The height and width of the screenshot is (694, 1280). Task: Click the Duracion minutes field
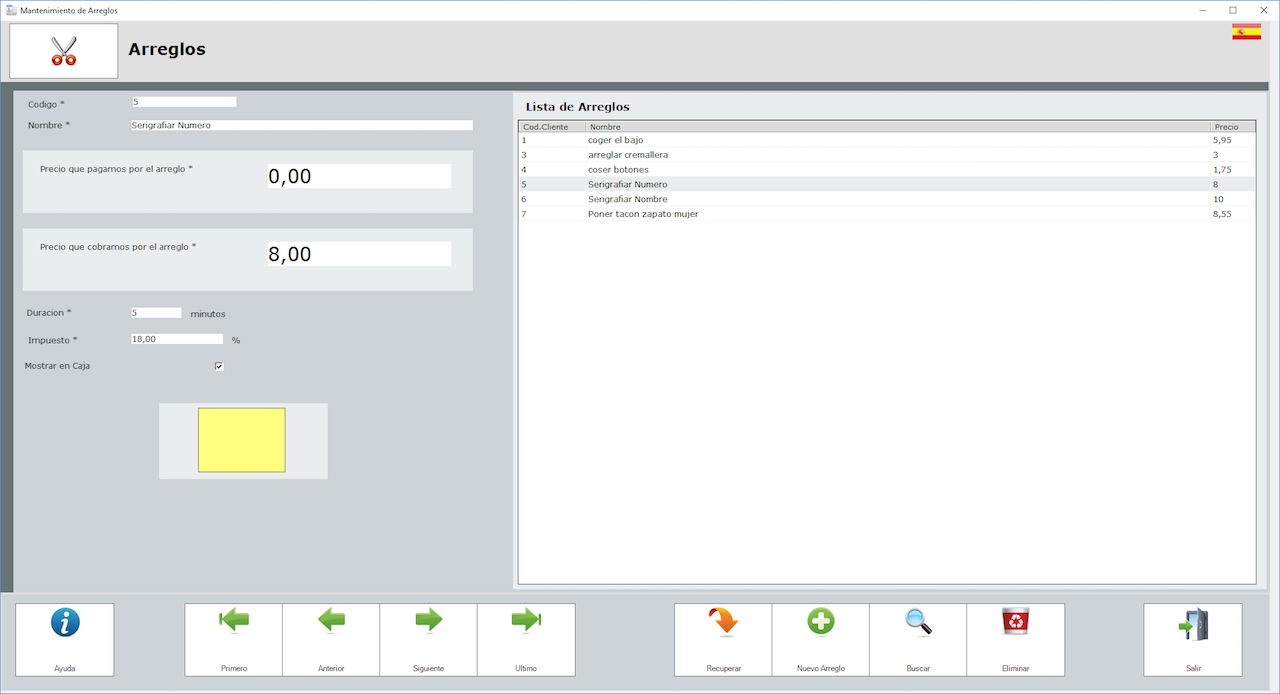click(156, 313)
